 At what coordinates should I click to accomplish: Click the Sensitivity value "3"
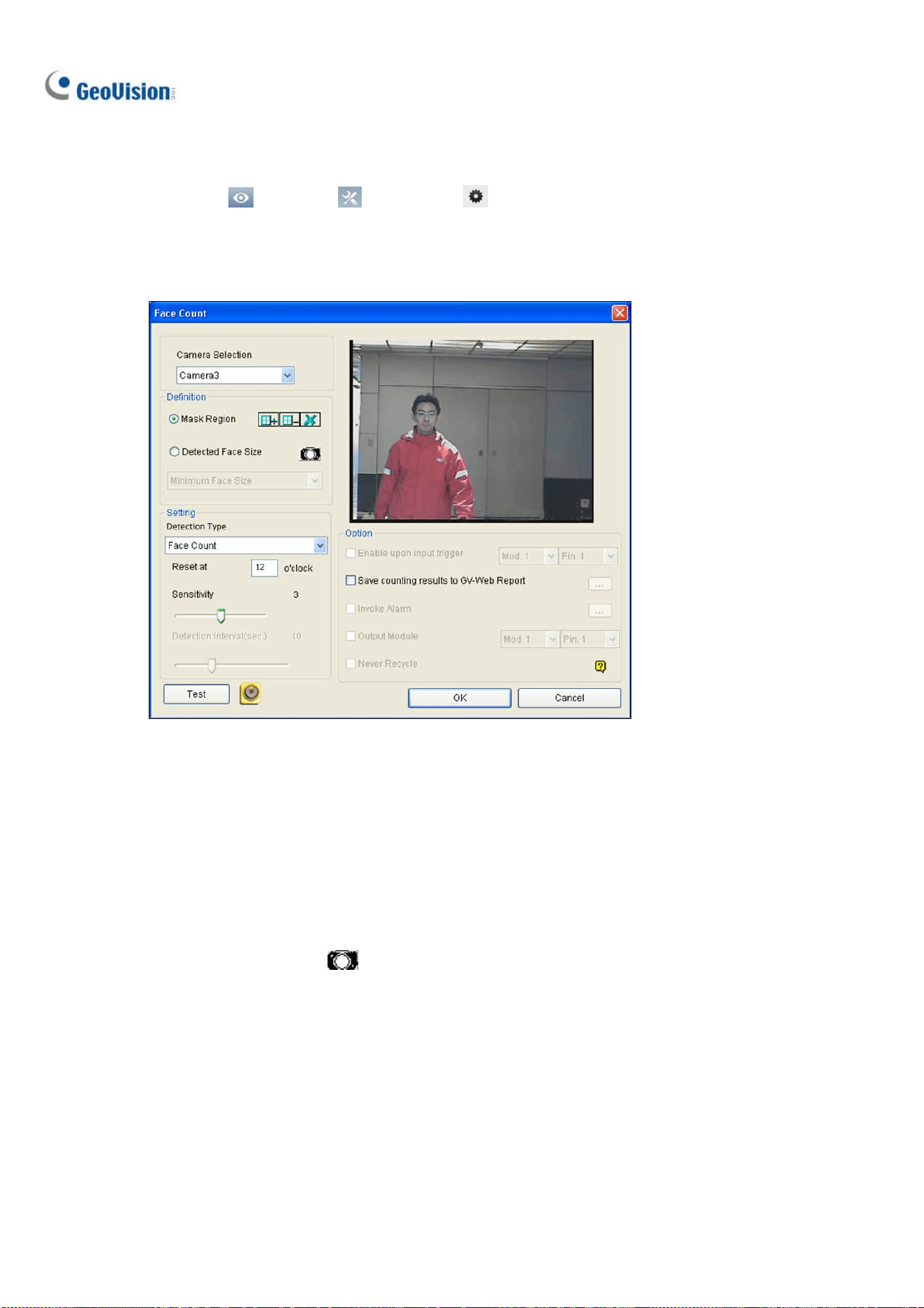pos(296,595)
